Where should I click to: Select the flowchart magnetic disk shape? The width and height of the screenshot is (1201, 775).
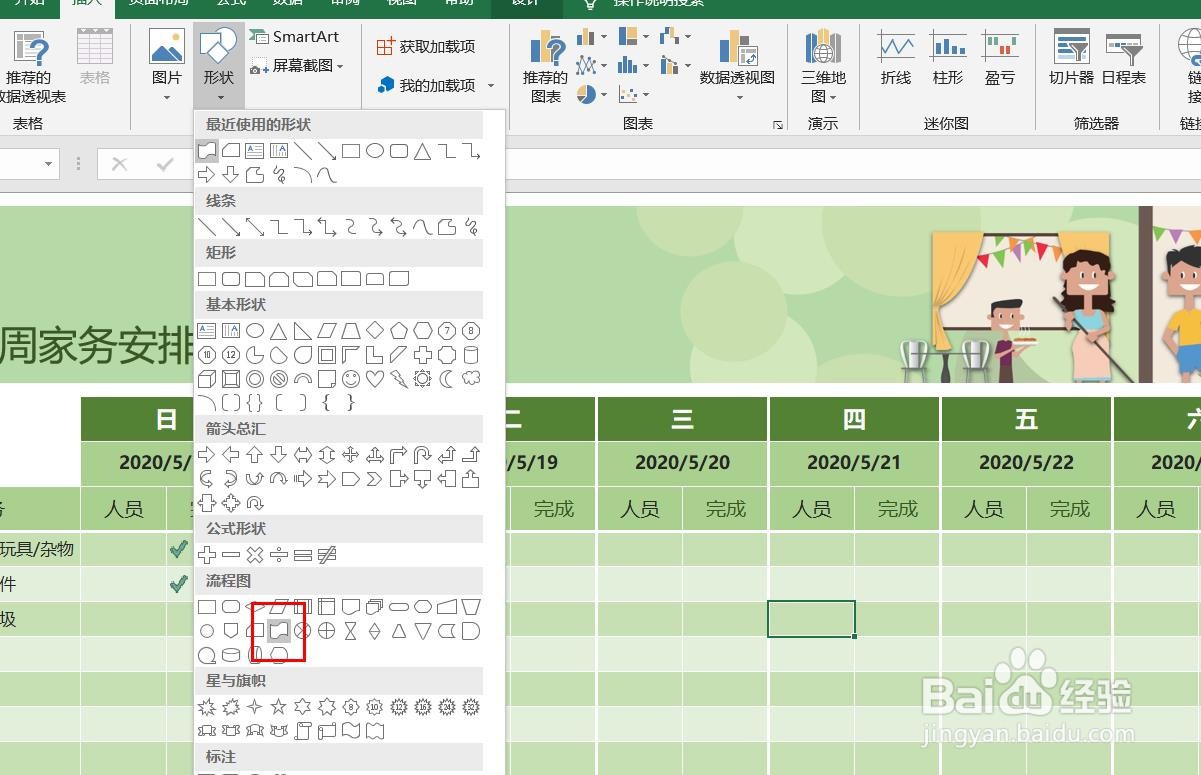[231, 656]
